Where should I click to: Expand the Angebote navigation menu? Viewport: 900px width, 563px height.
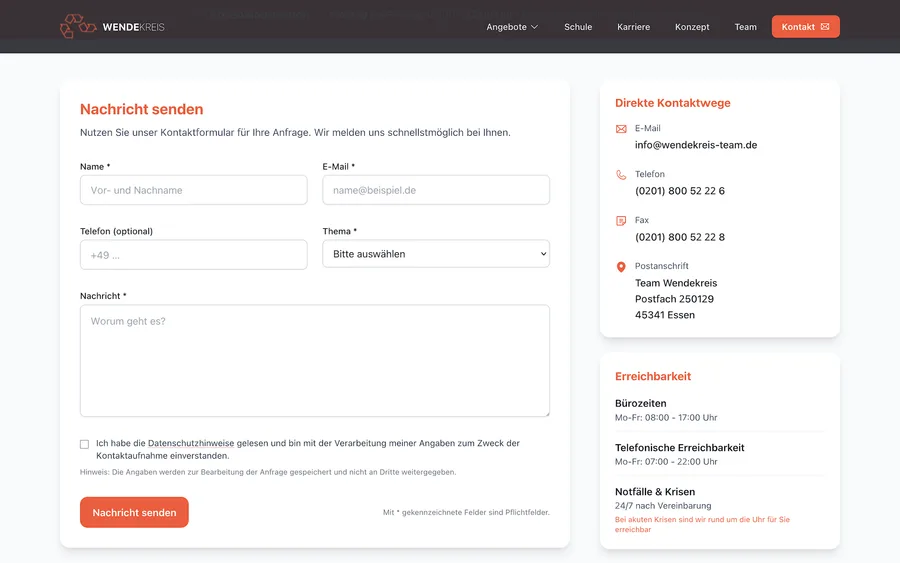tap(512, 27)
